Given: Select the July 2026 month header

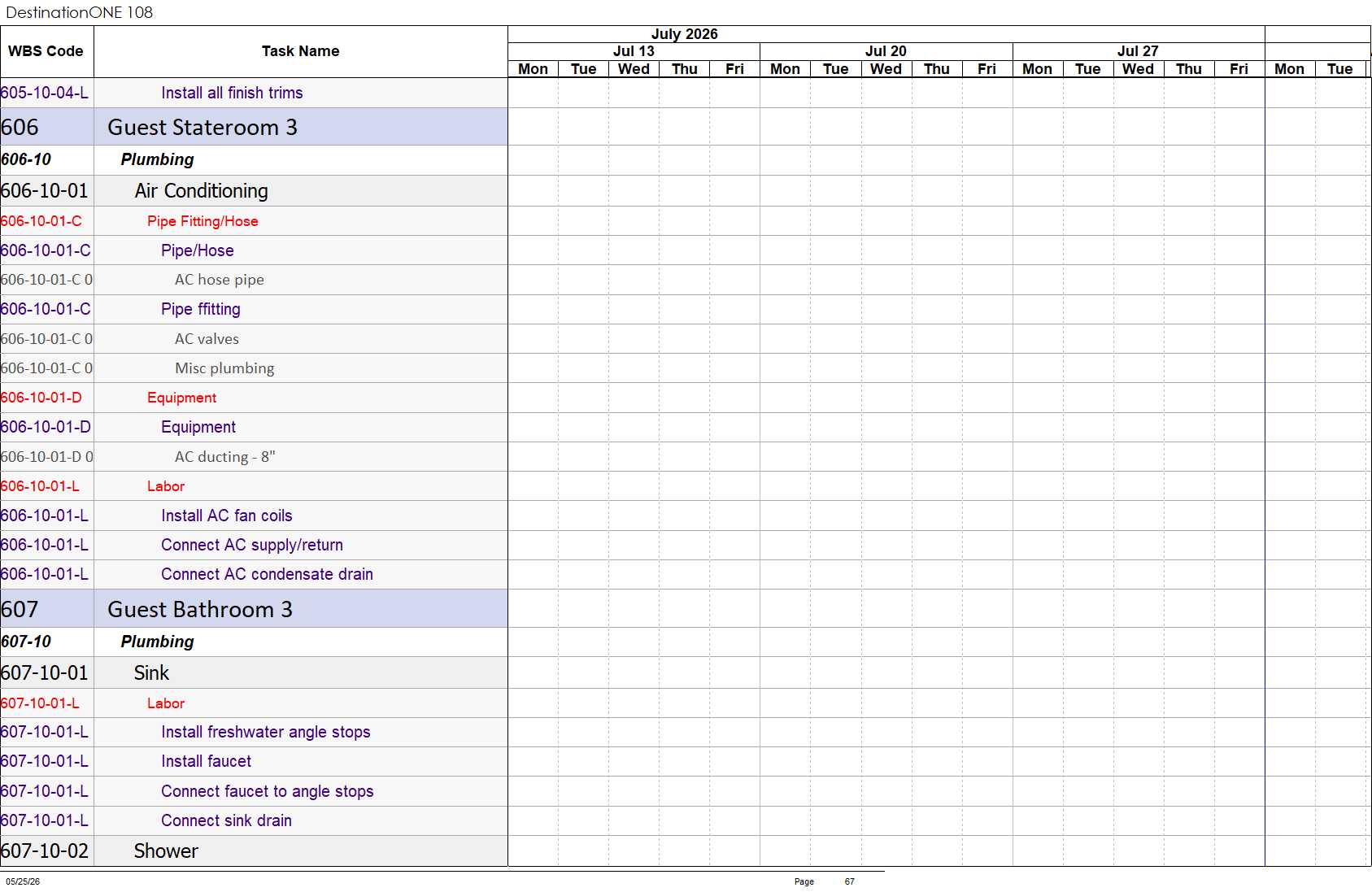Looking at the screenshot, I should (684, 34).
